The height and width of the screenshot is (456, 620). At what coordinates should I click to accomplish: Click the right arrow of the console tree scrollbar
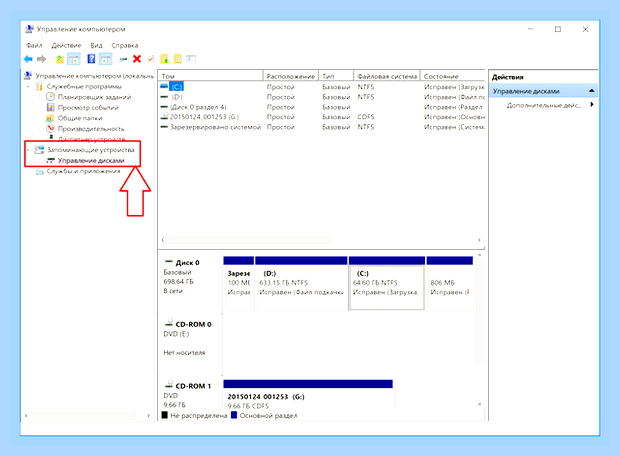tap(148, 415)
